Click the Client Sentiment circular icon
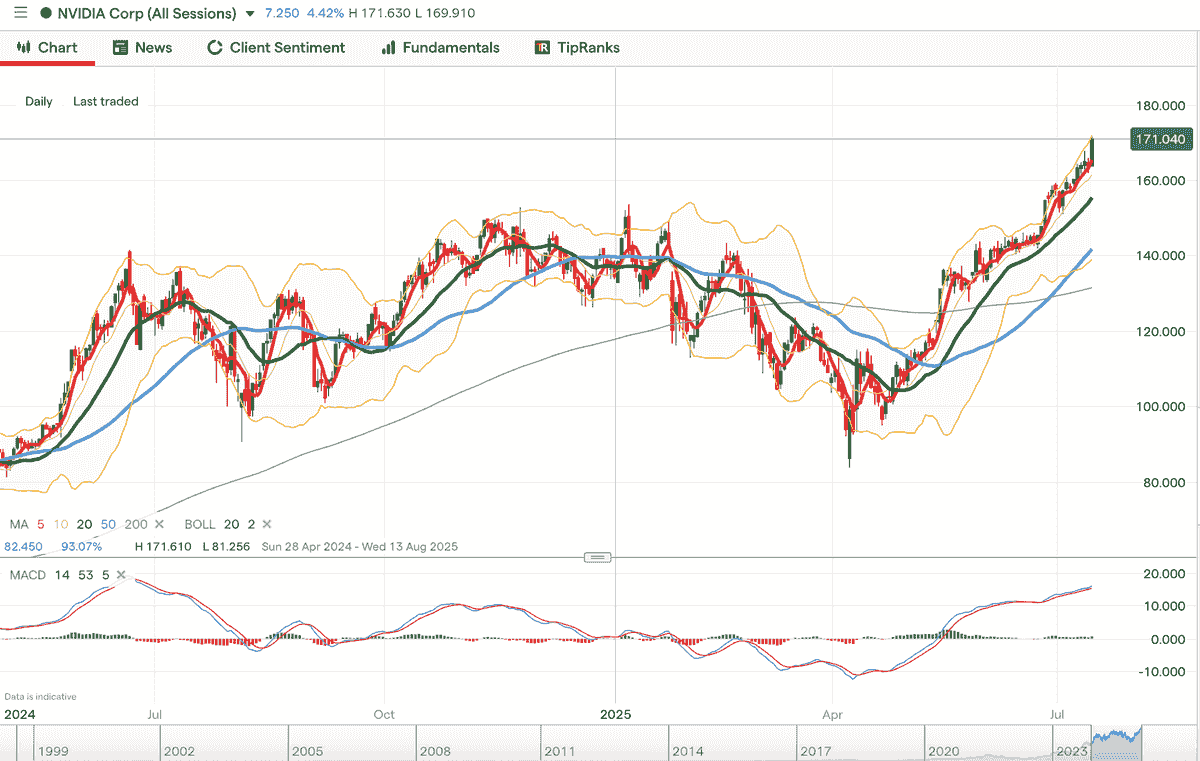1200x761 pixels. pyautogui.click(x=214, y=48)
